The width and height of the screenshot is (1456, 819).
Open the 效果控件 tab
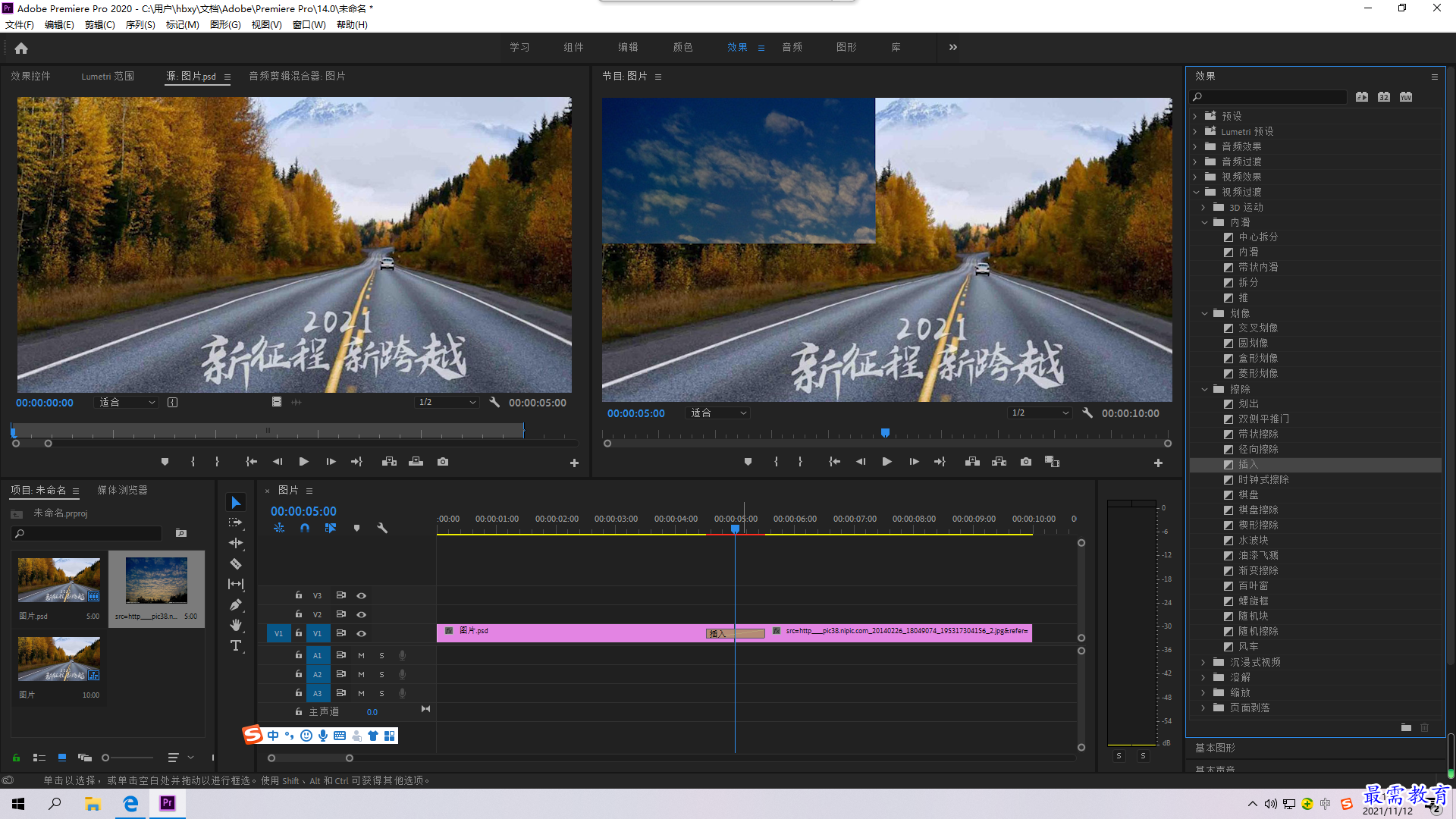(30, 76)
